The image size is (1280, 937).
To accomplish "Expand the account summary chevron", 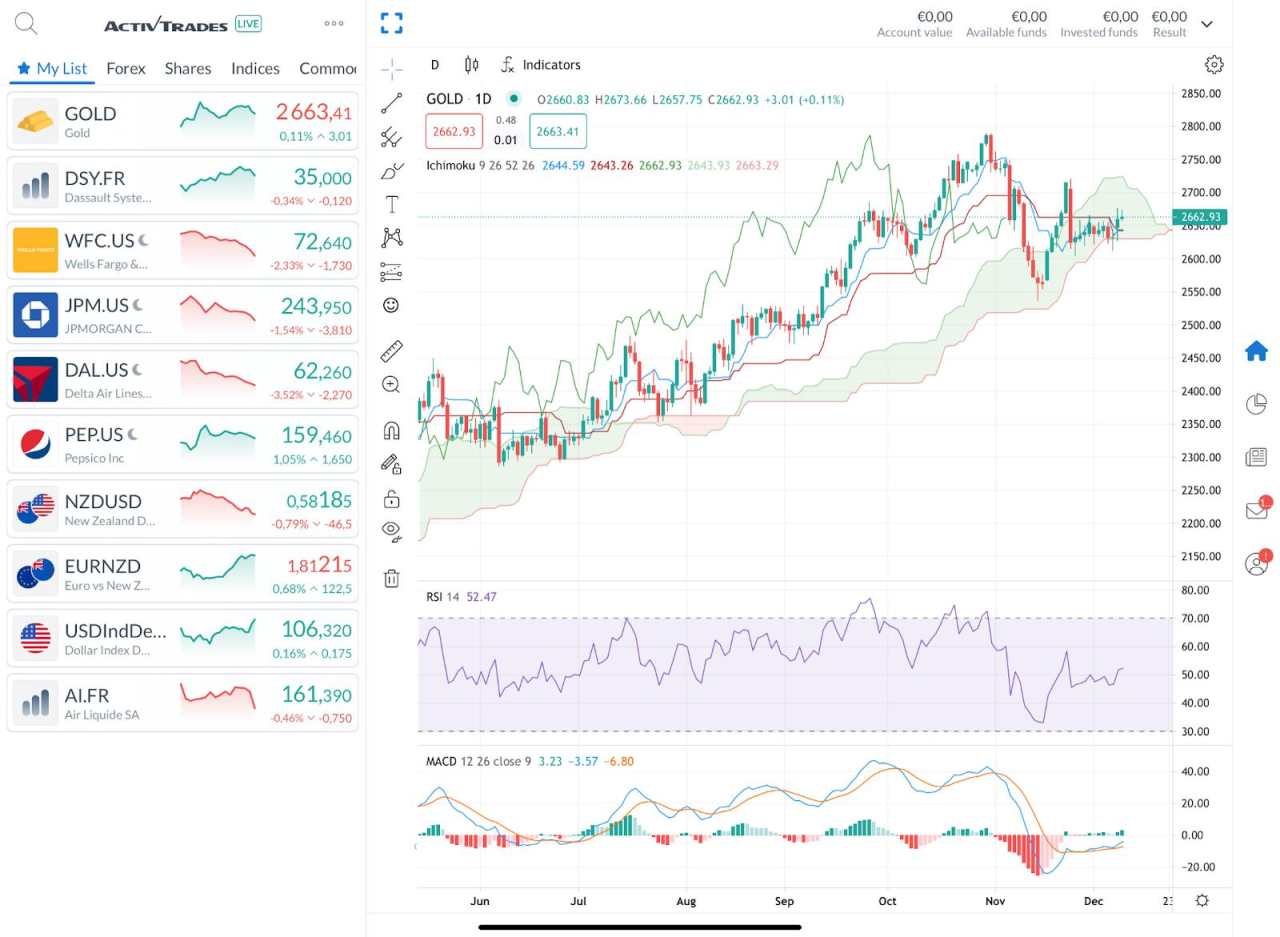I will (x=1207, y=24).
